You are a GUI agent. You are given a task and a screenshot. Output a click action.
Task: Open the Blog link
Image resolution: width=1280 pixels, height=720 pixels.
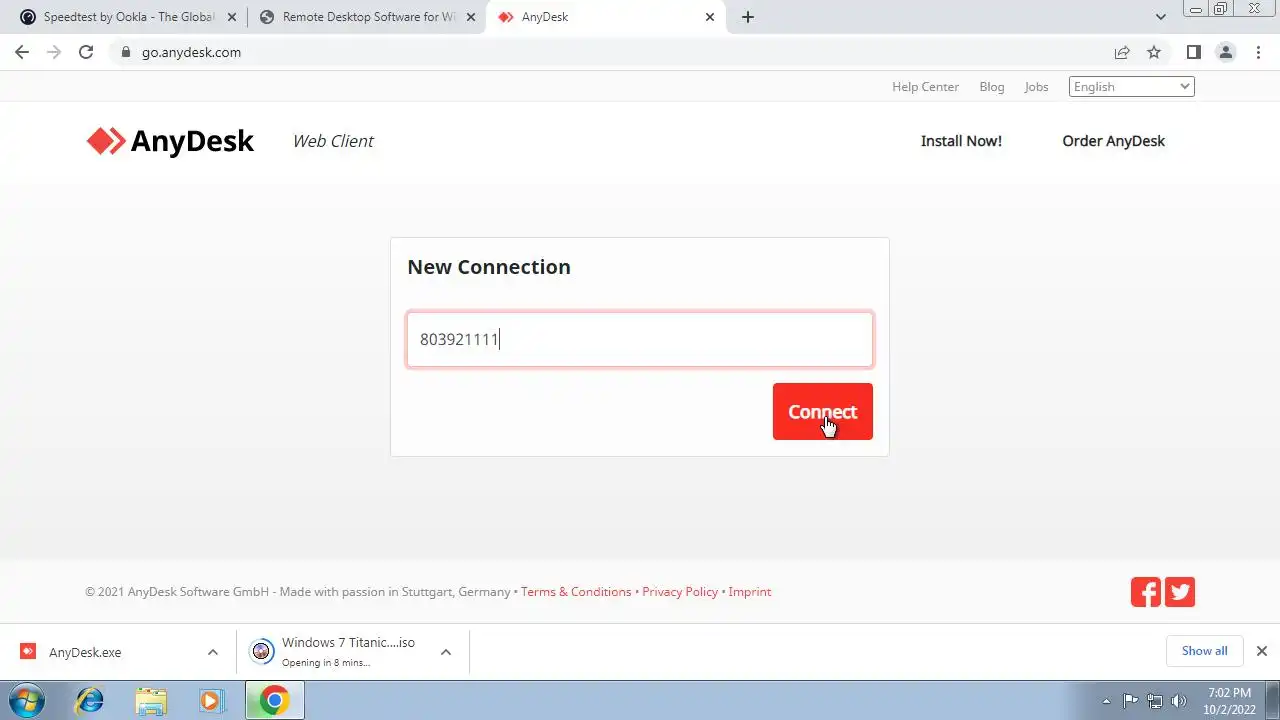[x=992, y=87]
